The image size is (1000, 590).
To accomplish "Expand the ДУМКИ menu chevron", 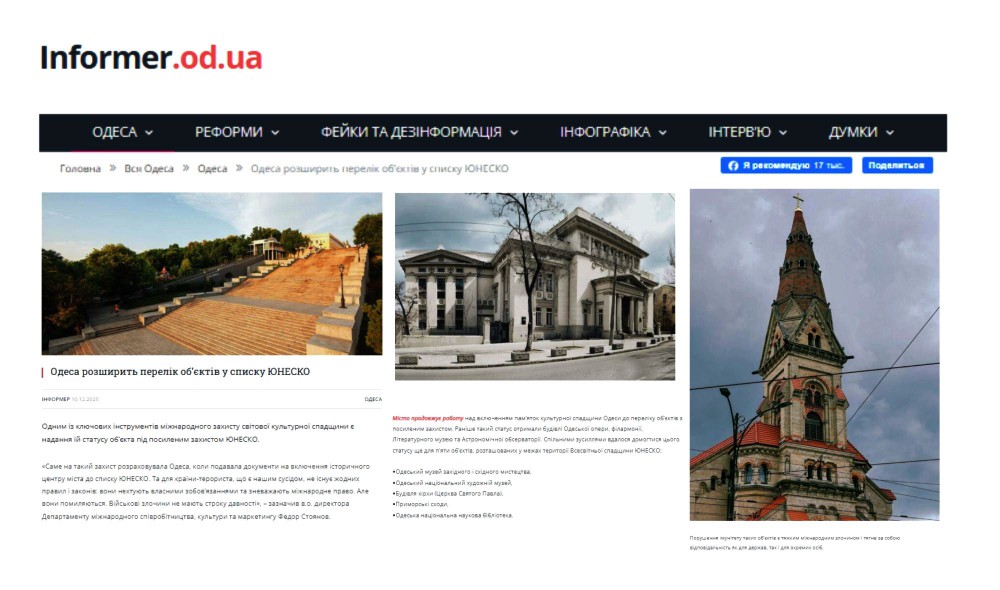I will (890, 133).
